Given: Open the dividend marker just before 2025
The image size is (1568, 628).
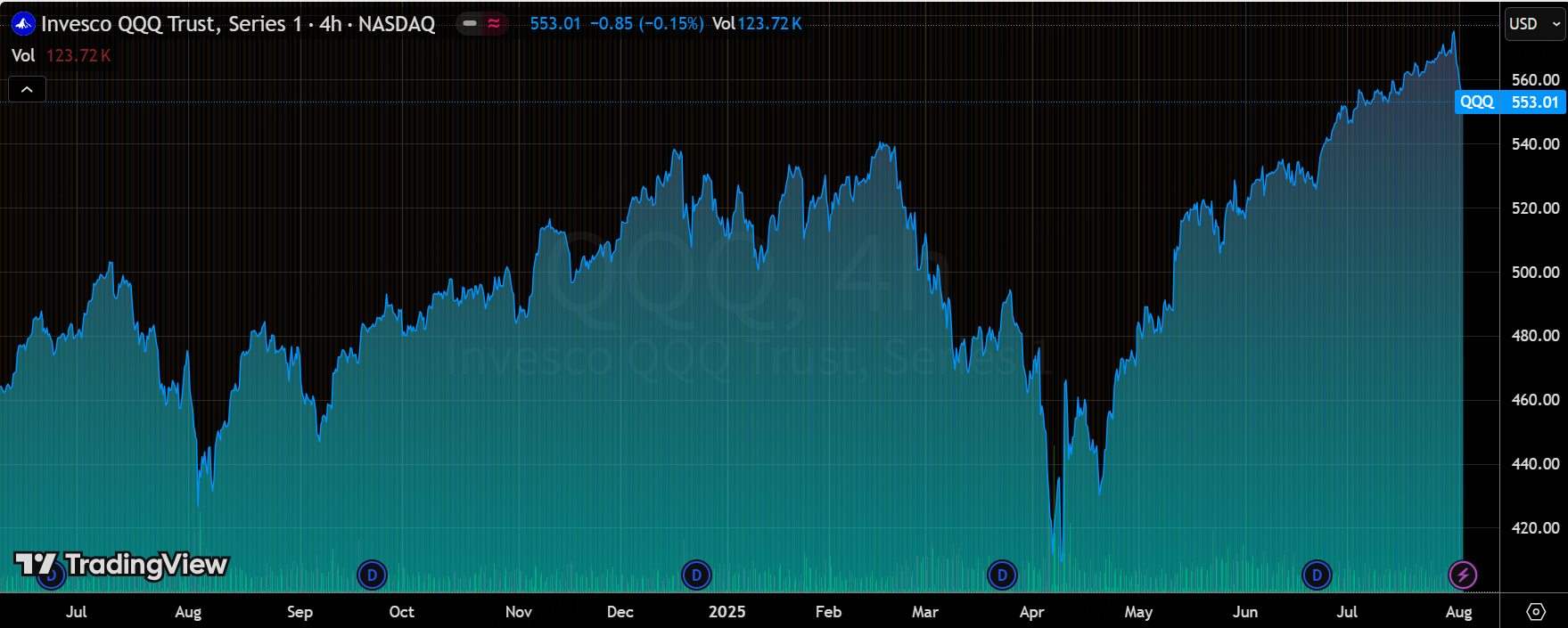Looking at the screenshot, I should pos(696,575).
